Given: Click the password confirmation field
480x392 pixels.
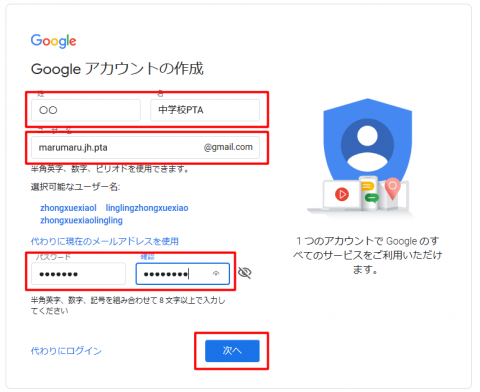Looking at the screenshot, I should pyautogui.click(x=183, y=274).
